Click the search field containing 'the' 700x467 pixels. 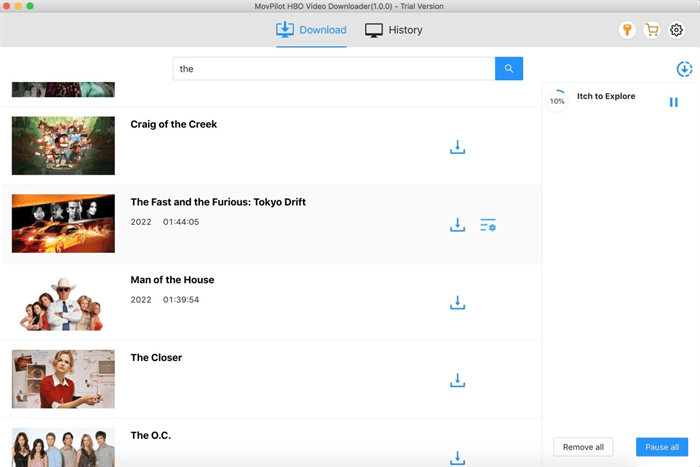[x=334, y=69]
